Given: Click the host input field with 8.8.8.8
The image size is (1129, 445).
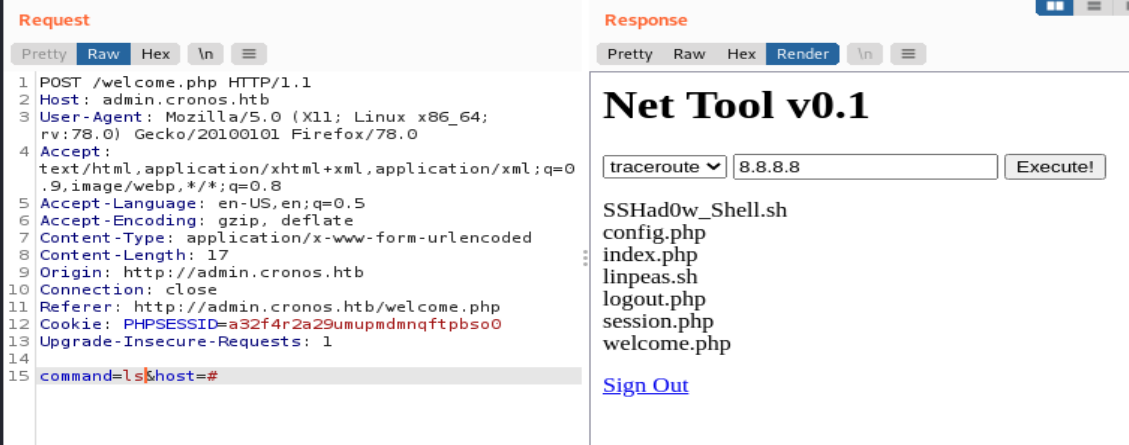Looking at the screenshot, I should (865, 167).
